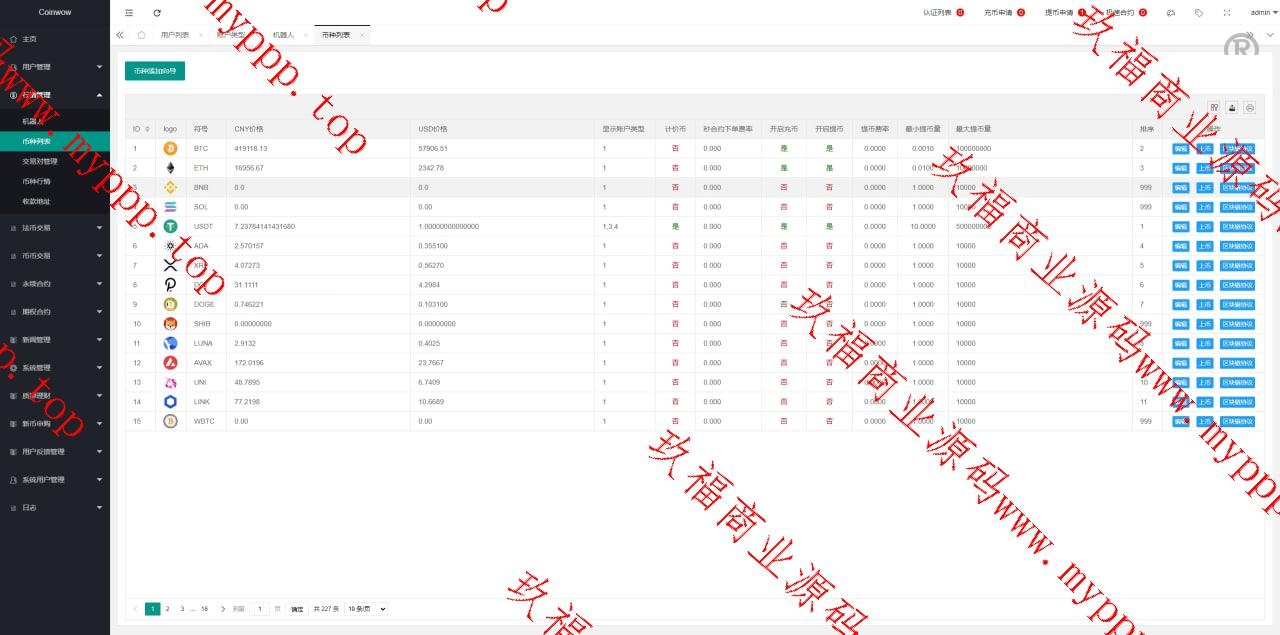Click the print icon above the table
Screen dimensions: 1280x635
click(x=1249, y=107)
